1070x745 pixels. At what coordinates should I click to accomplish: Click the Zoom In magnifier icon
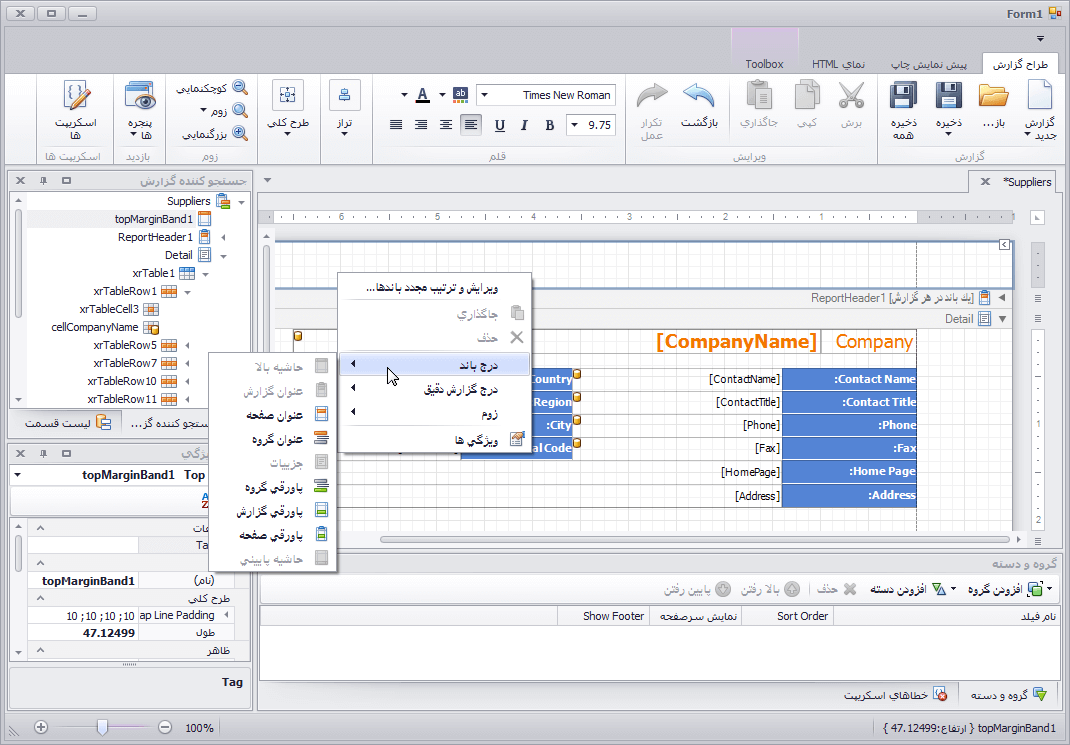pyautogui.click(x=240, y=133)
